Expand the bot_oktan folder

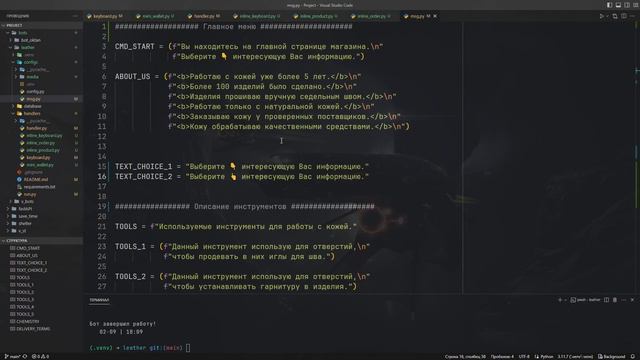pos(41,40)
